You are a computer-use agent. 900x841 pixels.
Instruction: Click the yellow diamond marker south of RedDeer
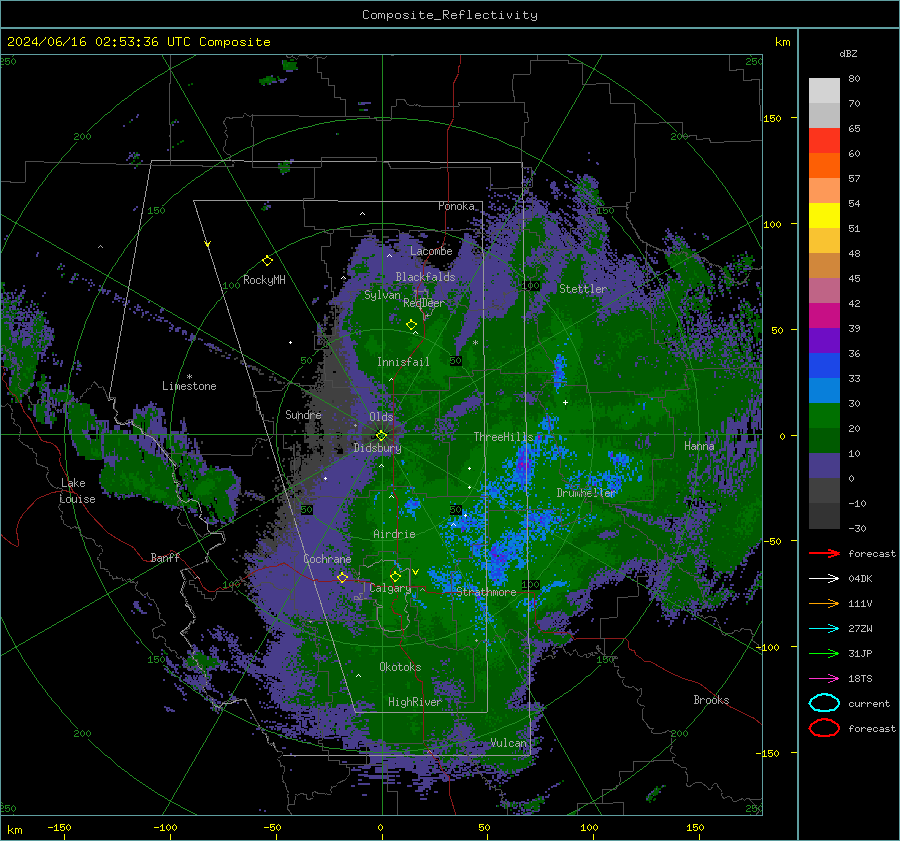[412, 325]
